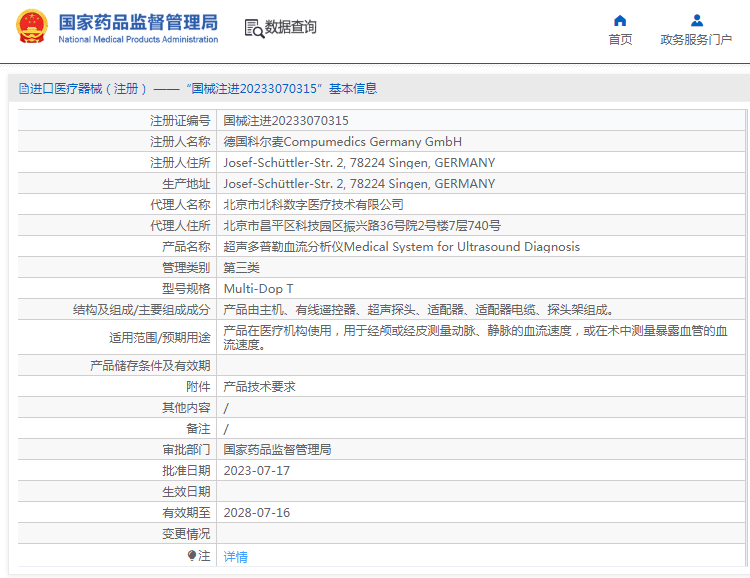Image resolution: width=750 pixels, height=578 pixels.
Task: Select approval date 2023-07-17
Action: click(x=256, y=471)
